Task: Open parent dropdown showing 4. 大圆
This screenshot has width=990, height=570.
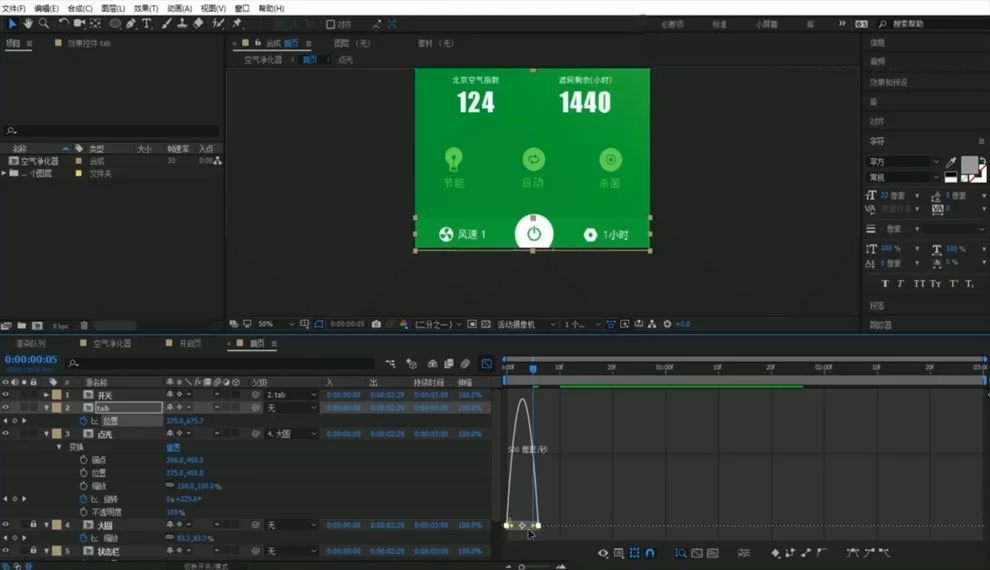Action: click(x=290, y=434)
